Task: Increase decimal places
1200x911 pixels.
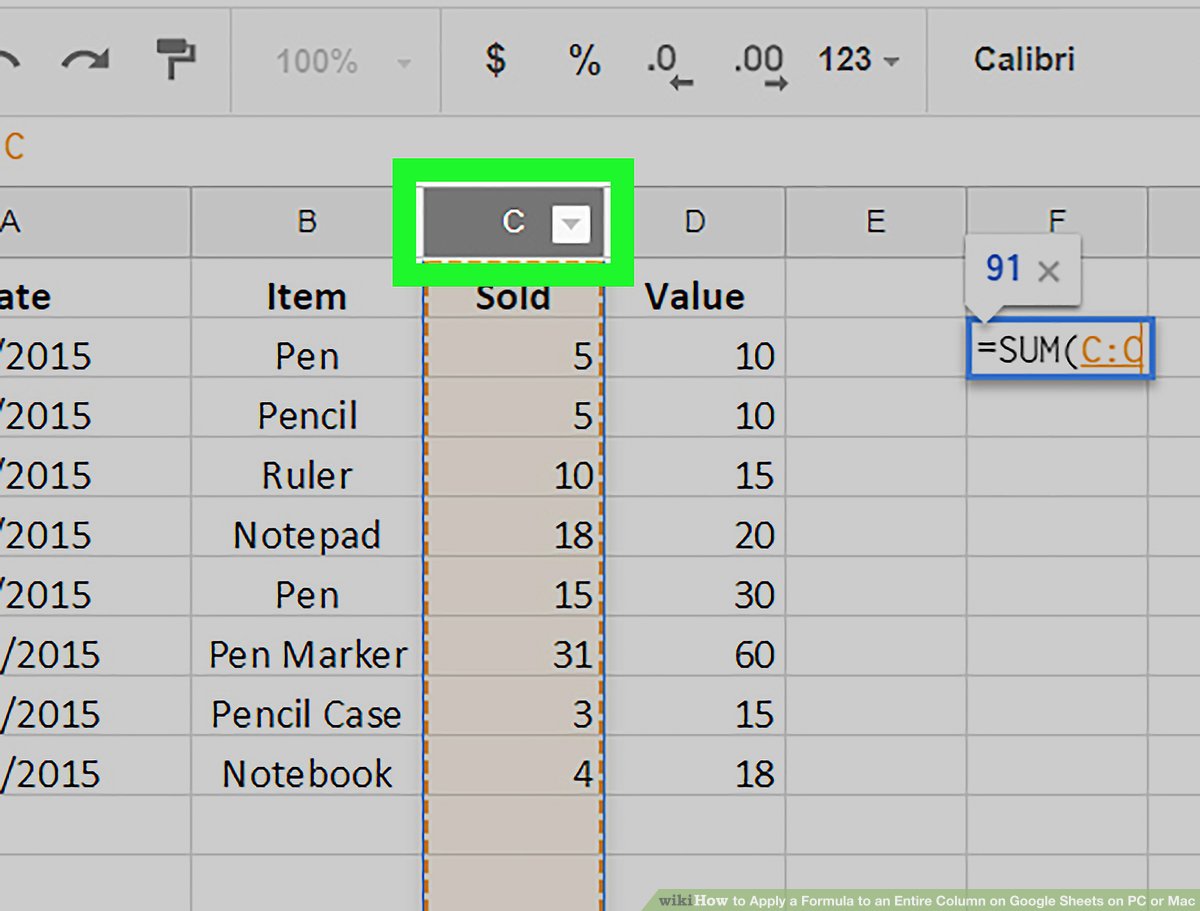Action: click(758, 62)
